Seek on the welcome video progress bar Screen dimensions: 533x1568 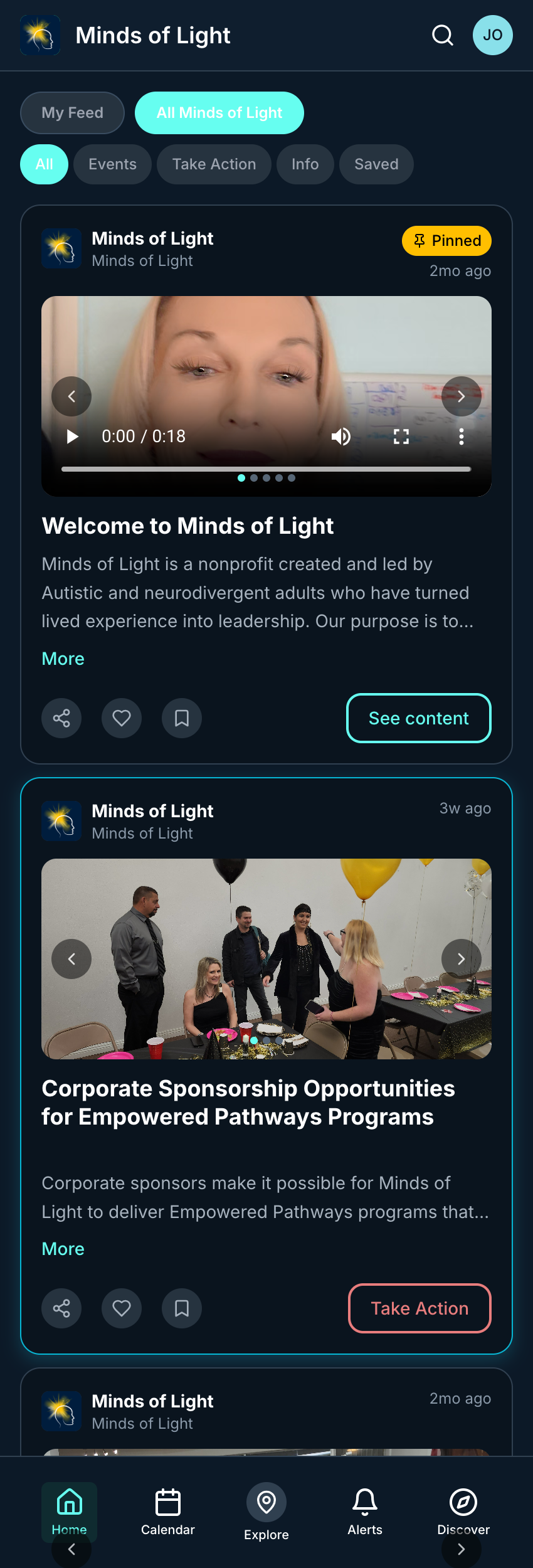pos(266,469)
